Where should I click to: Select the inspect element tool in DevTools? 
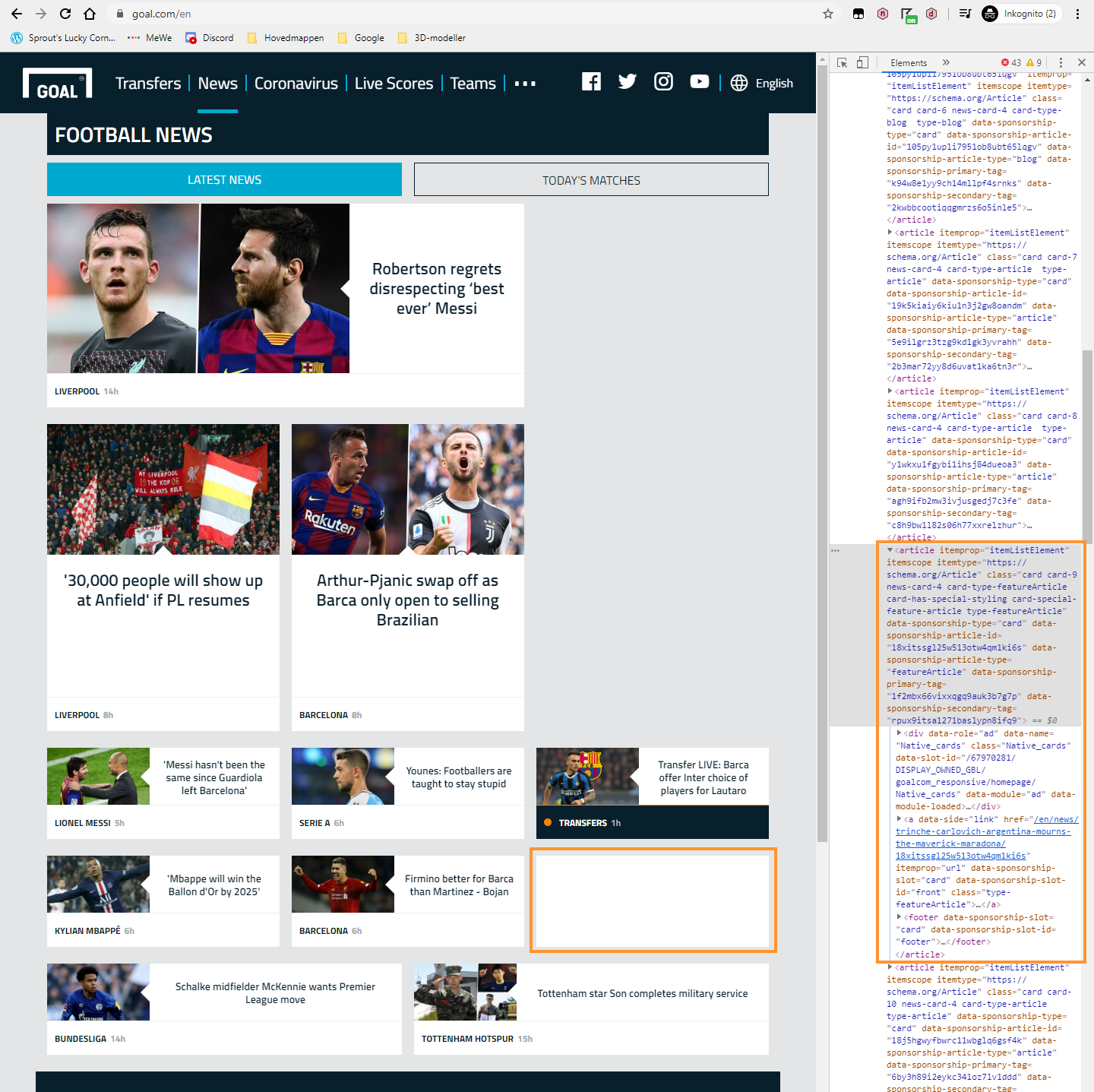842,62
